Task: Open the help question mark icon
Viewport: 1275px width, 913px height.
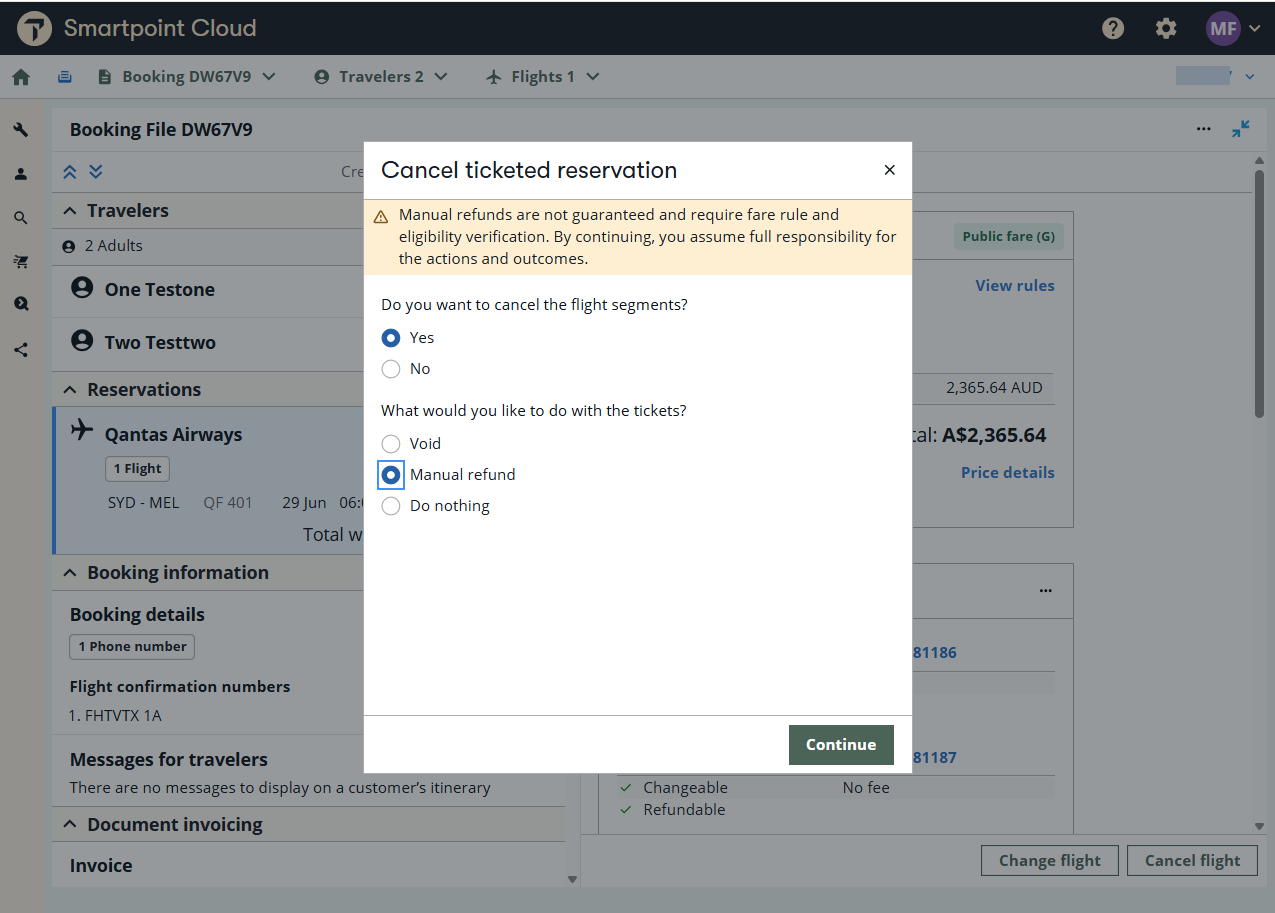Action: 1113,28
